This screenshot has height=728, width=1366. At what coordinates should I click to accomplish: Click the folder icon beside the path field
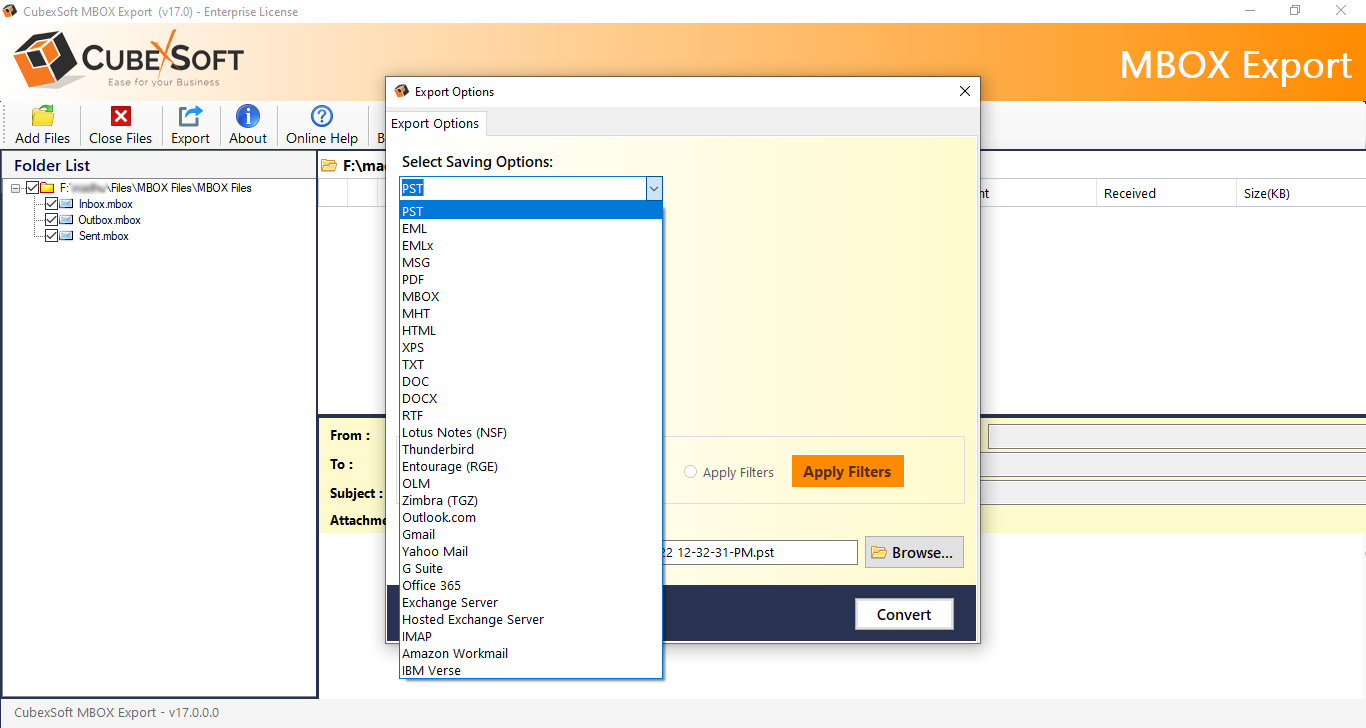click(x=329, y=167)
